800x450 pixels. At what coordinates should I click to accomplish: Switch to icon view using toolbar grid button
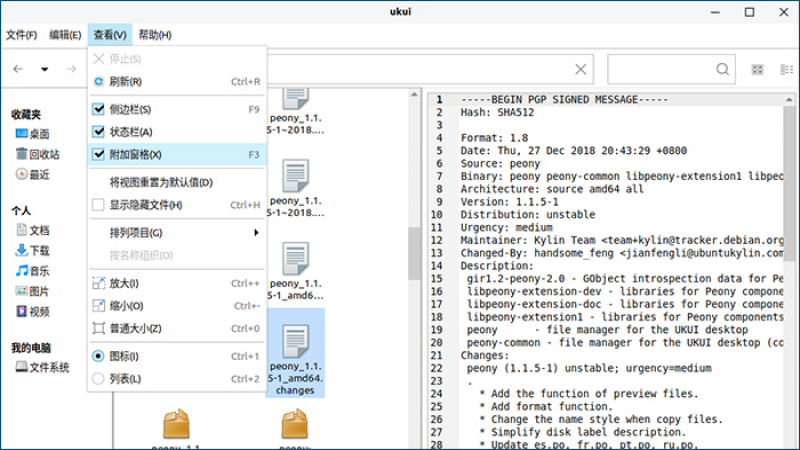coord(757,69)
